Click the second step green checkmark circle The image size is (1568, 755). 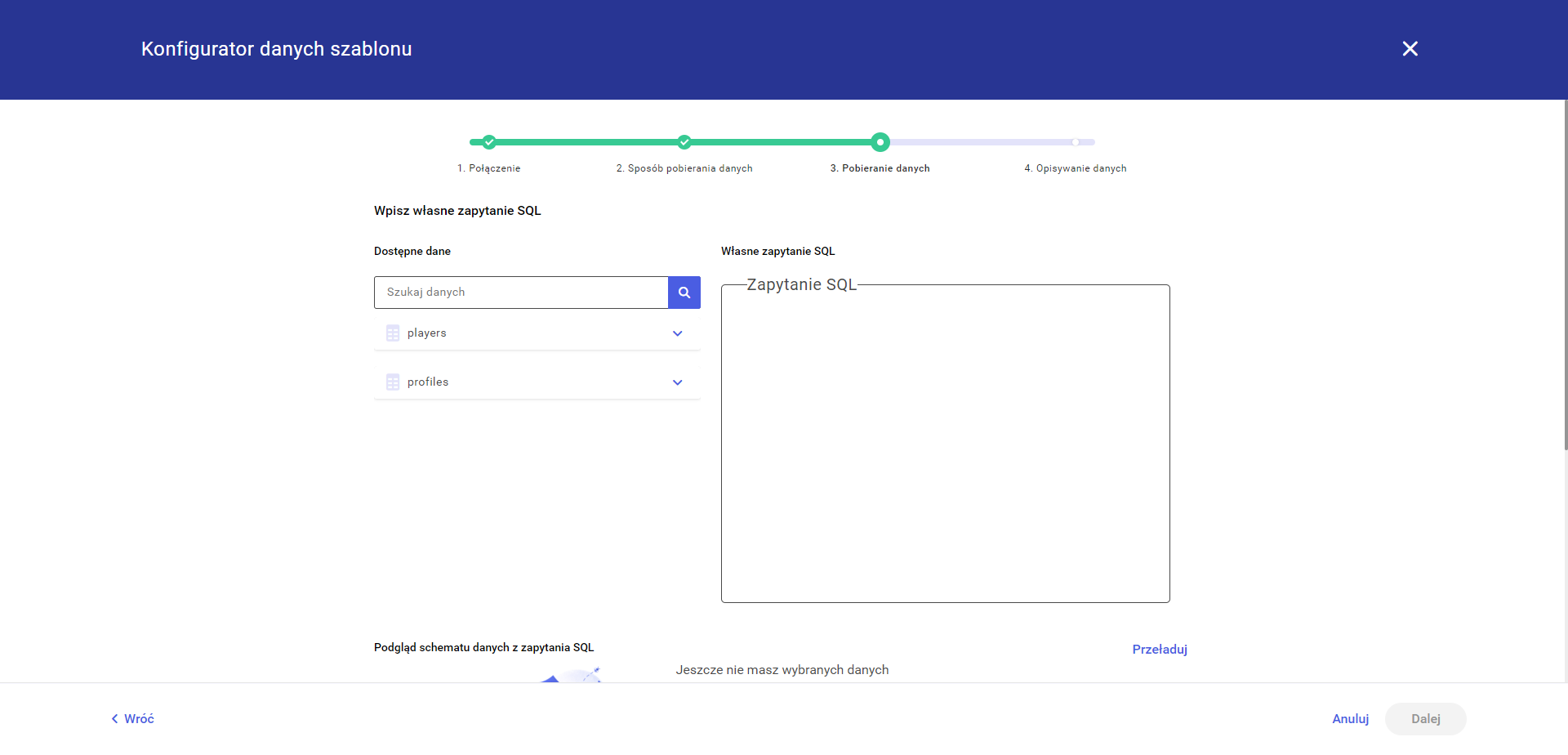tap(684, 142)
